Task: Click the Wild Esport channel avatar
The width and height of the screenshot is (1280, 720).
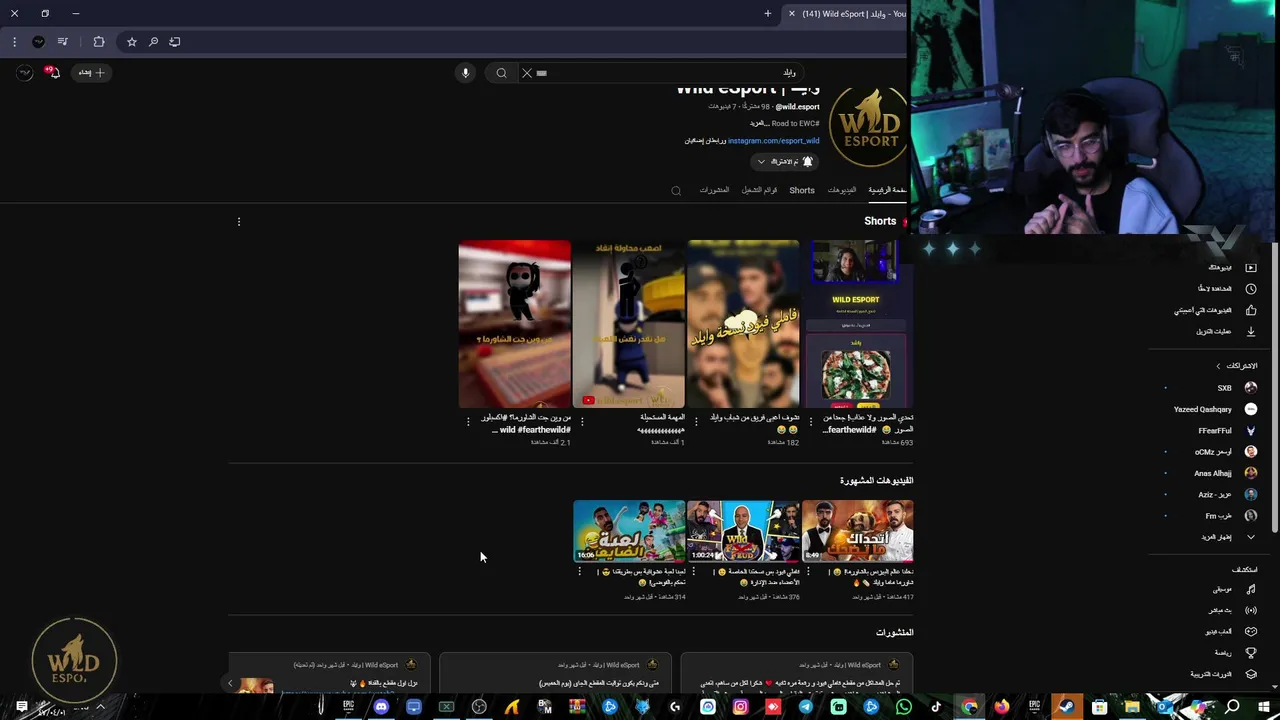Action: tap(868, 125)
